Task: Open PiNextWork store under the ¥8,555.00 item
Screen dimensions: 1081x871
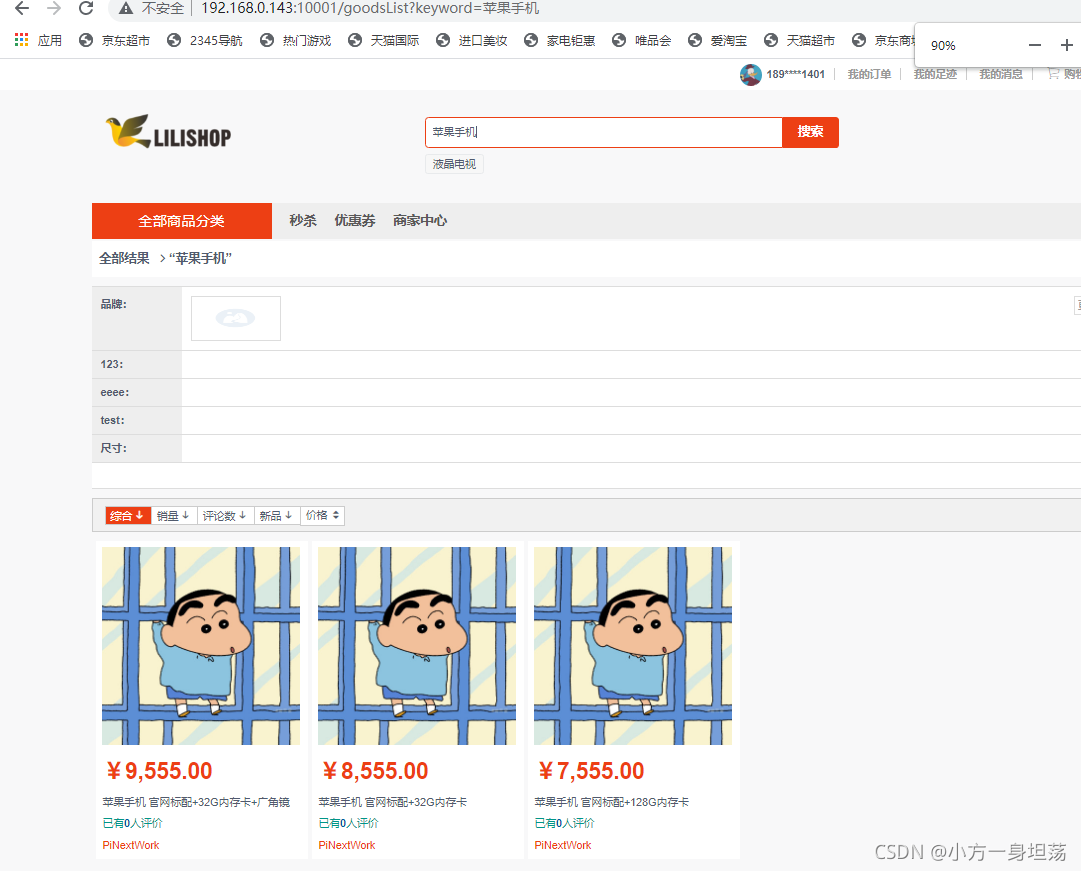Action: click(347, 845)
